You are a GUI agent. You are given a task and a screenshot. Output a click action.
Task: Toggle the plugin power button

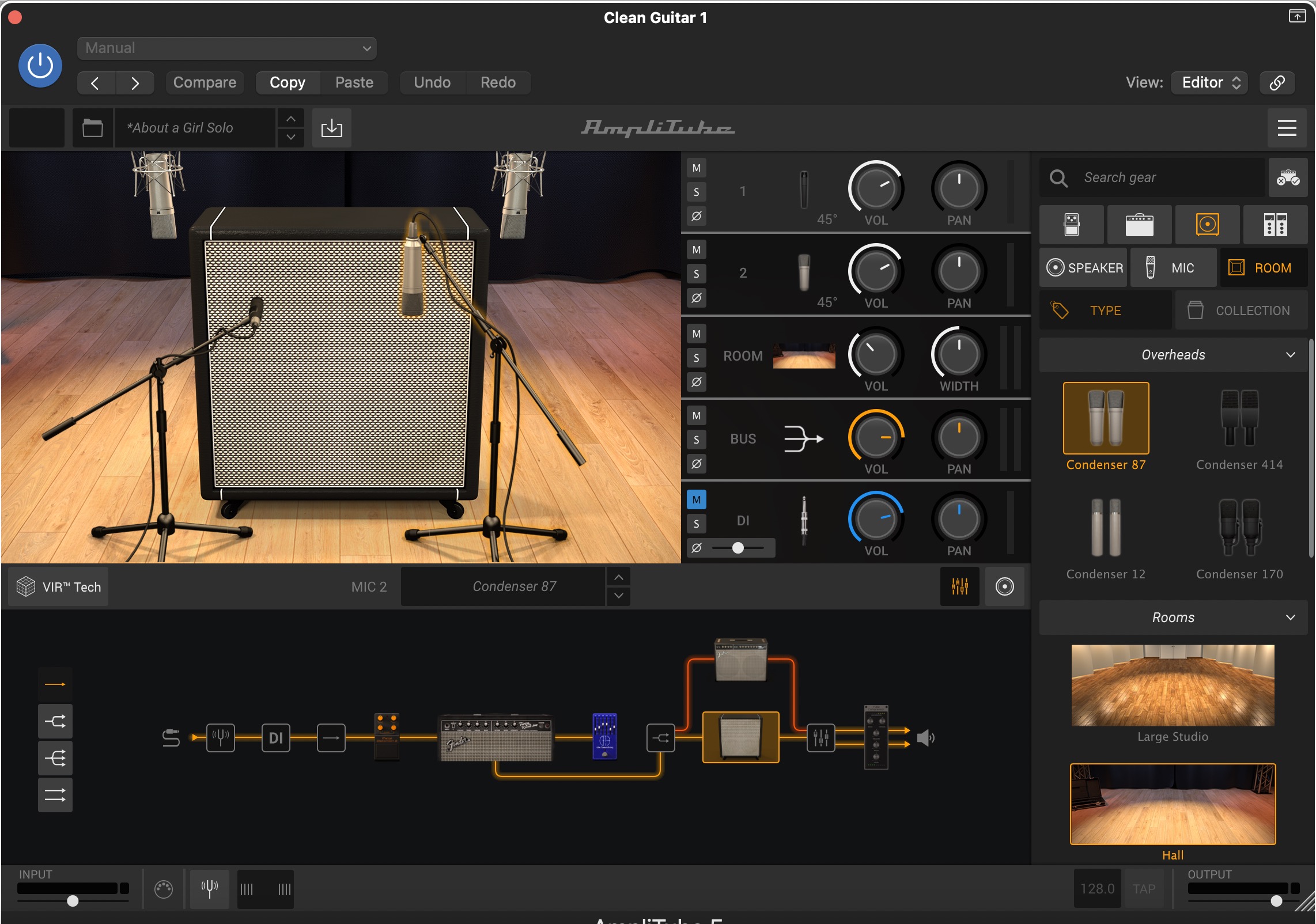pos(40,66)
